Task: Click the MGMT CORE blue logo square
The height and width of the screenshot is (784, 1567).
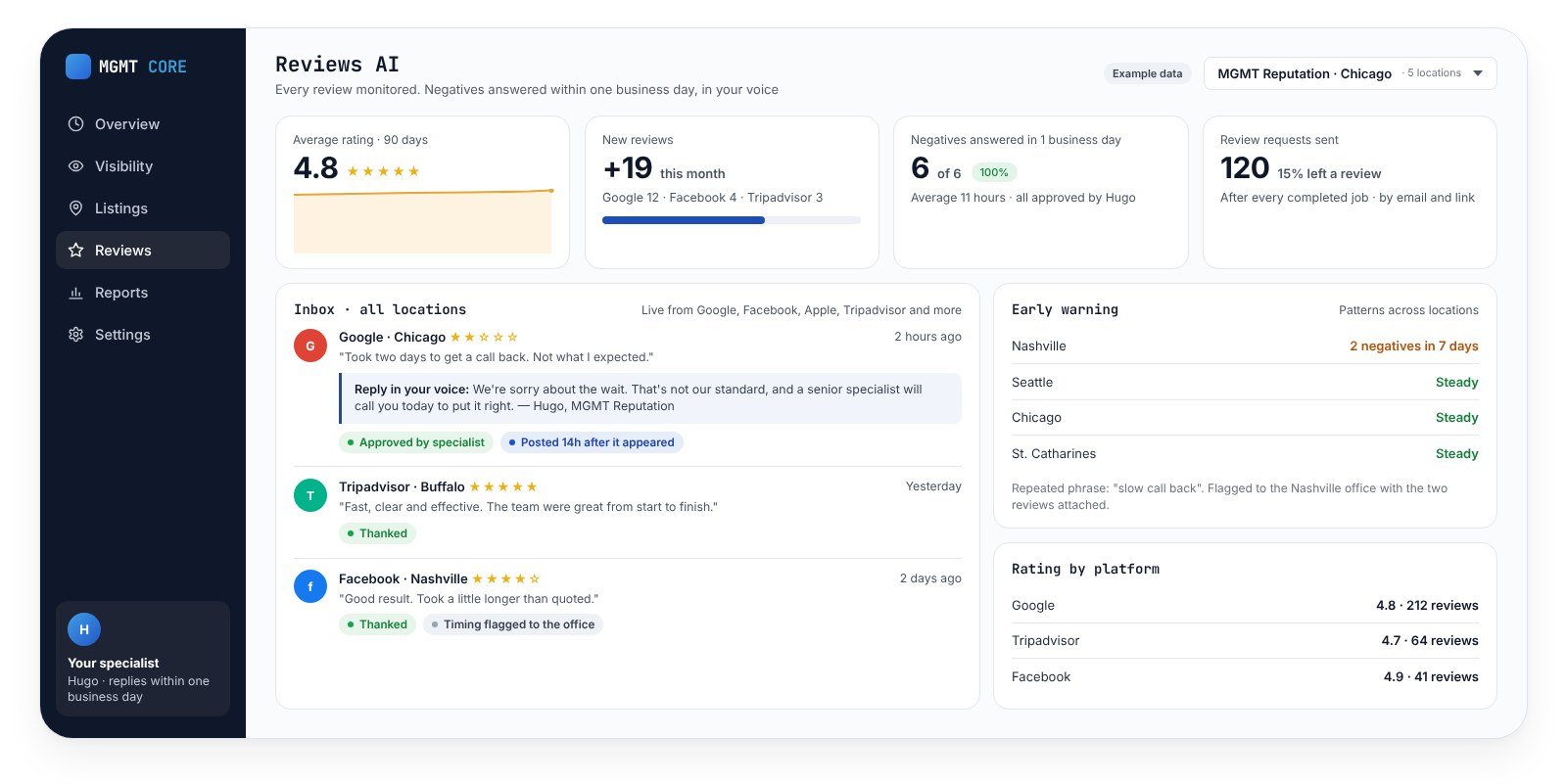Action: (x=78, y=67)
